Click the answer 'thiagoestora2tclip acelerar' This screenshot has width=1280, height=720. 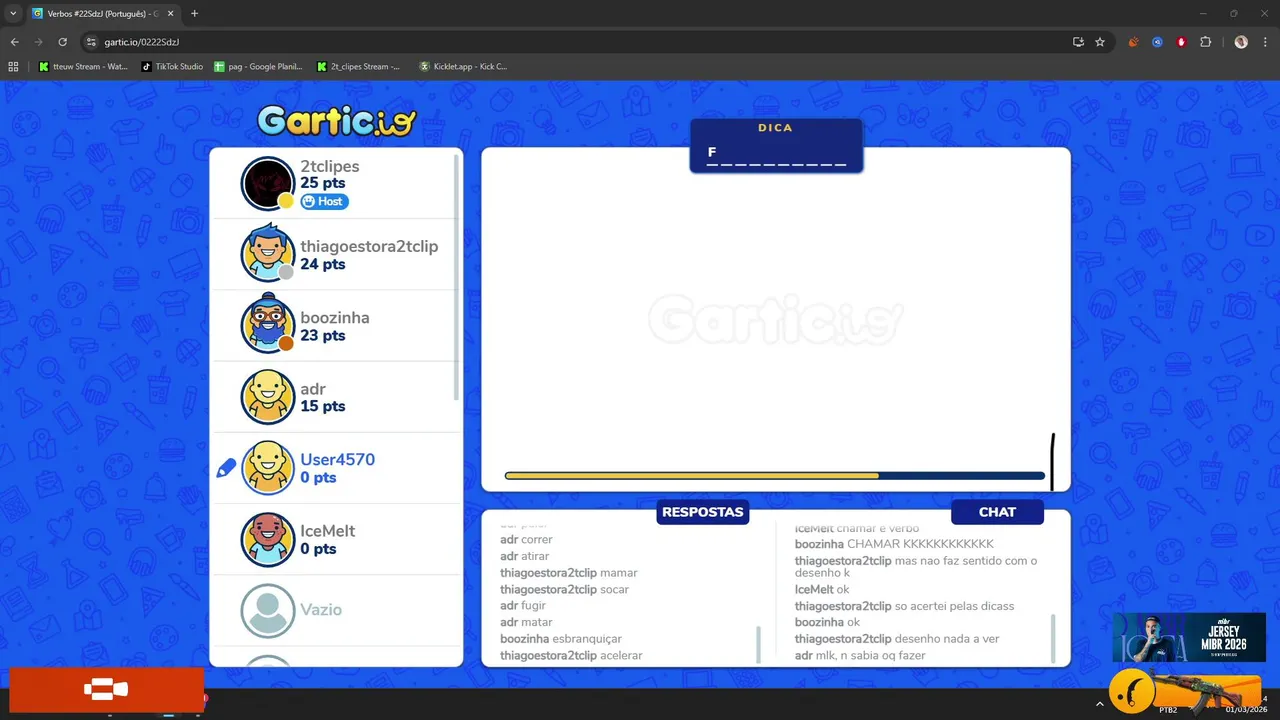tap(571, 656)
